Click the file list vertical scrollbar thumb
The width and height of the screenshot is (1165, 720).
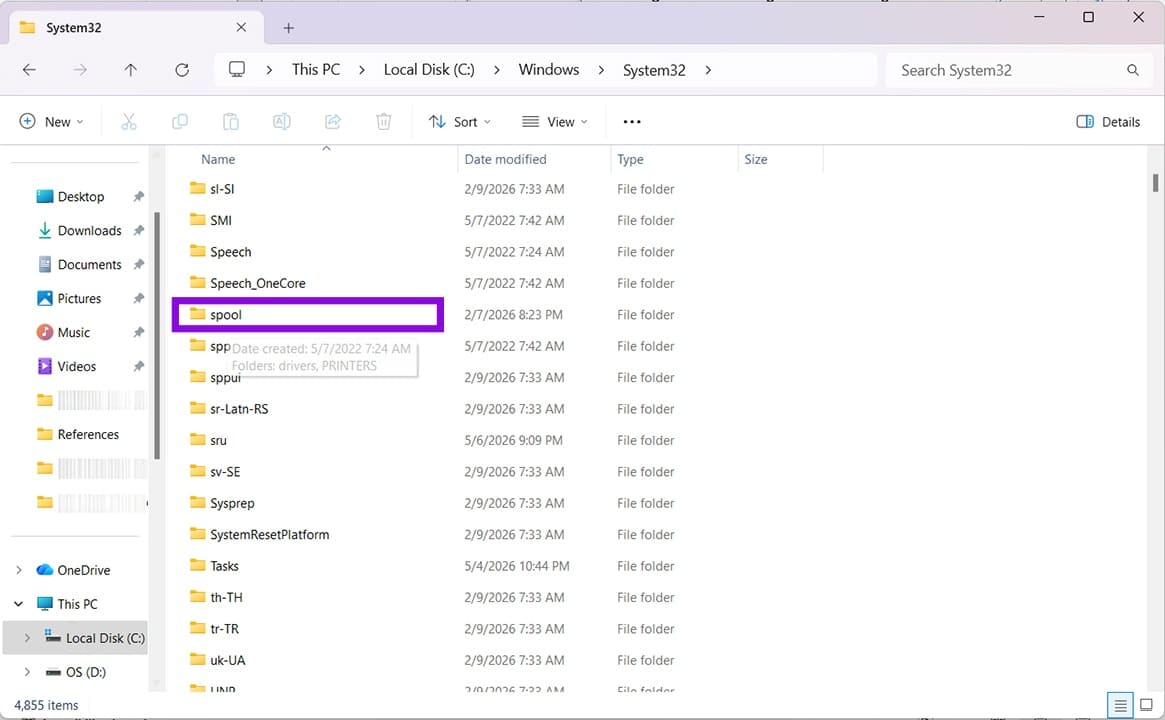coord(1155,183)
